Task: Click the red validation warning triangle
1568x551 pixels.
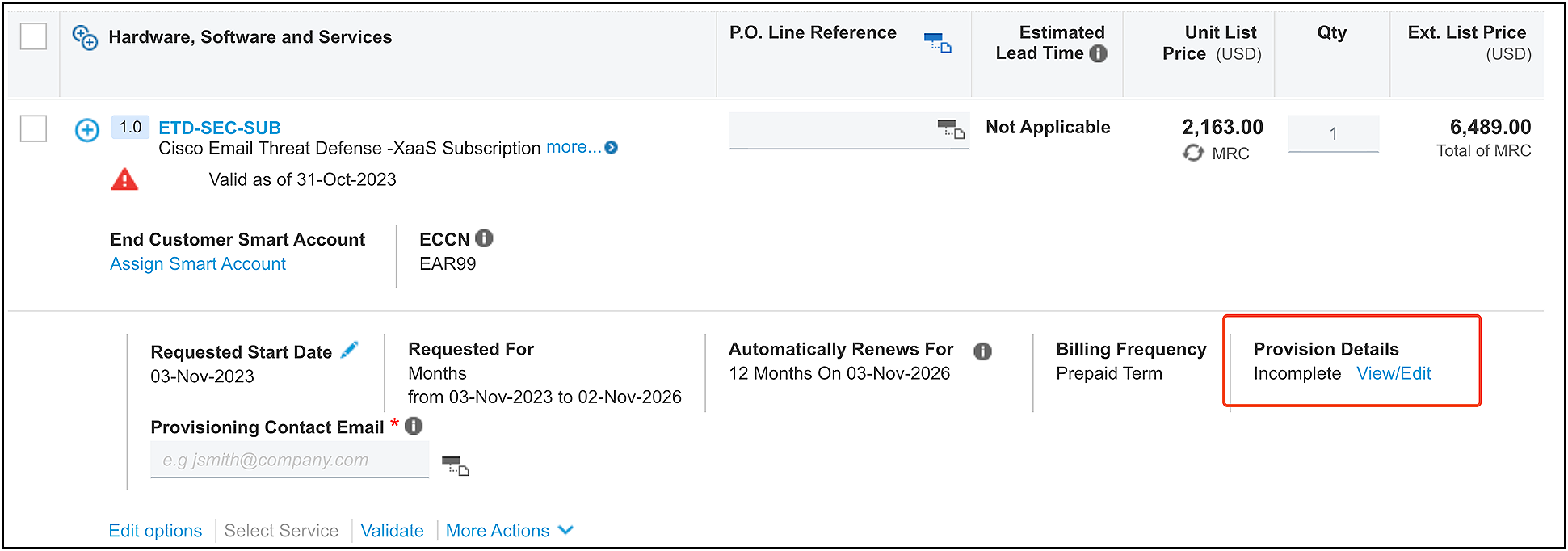Action: (x=124, y=179)
